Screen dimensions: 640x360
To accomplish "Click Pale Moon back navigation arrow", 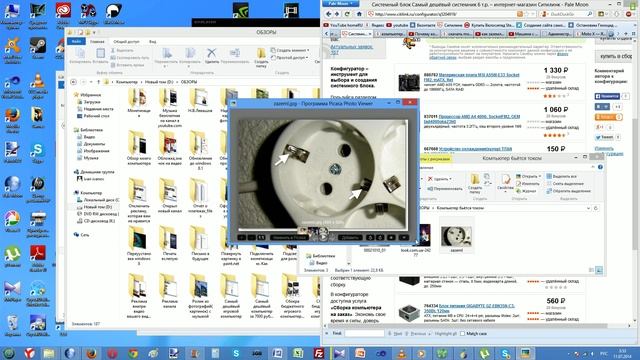I will click(x=329, y=14).
